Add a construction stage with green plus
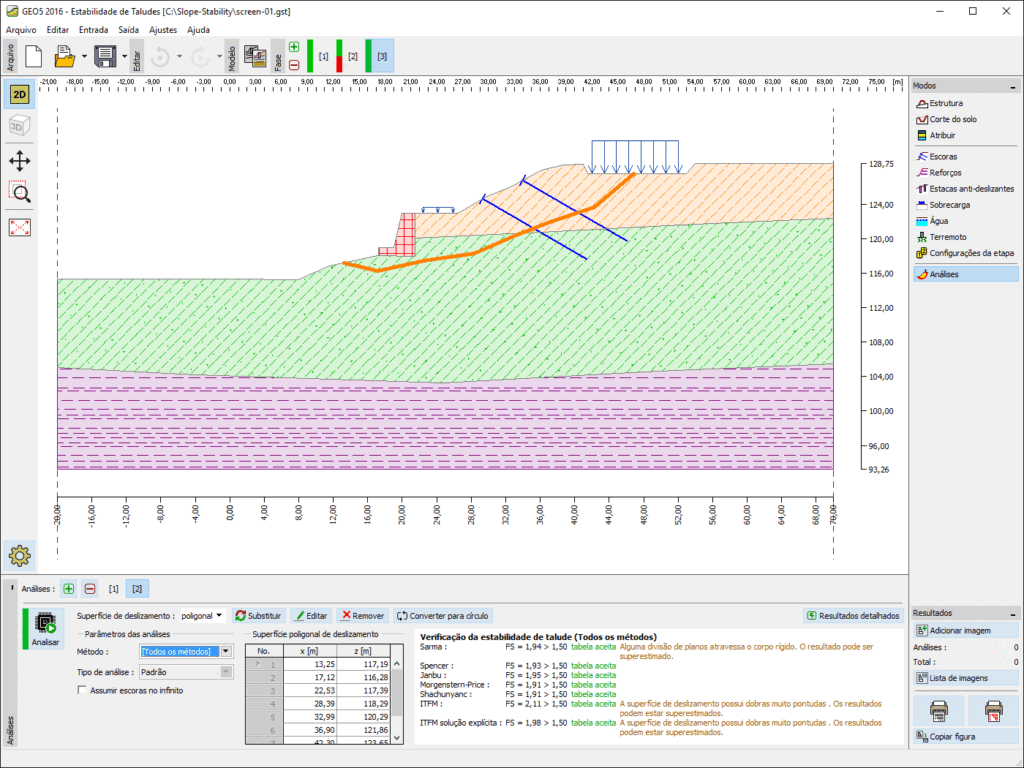The height and width of the screenshot is (768, 1024). [294, 47]
